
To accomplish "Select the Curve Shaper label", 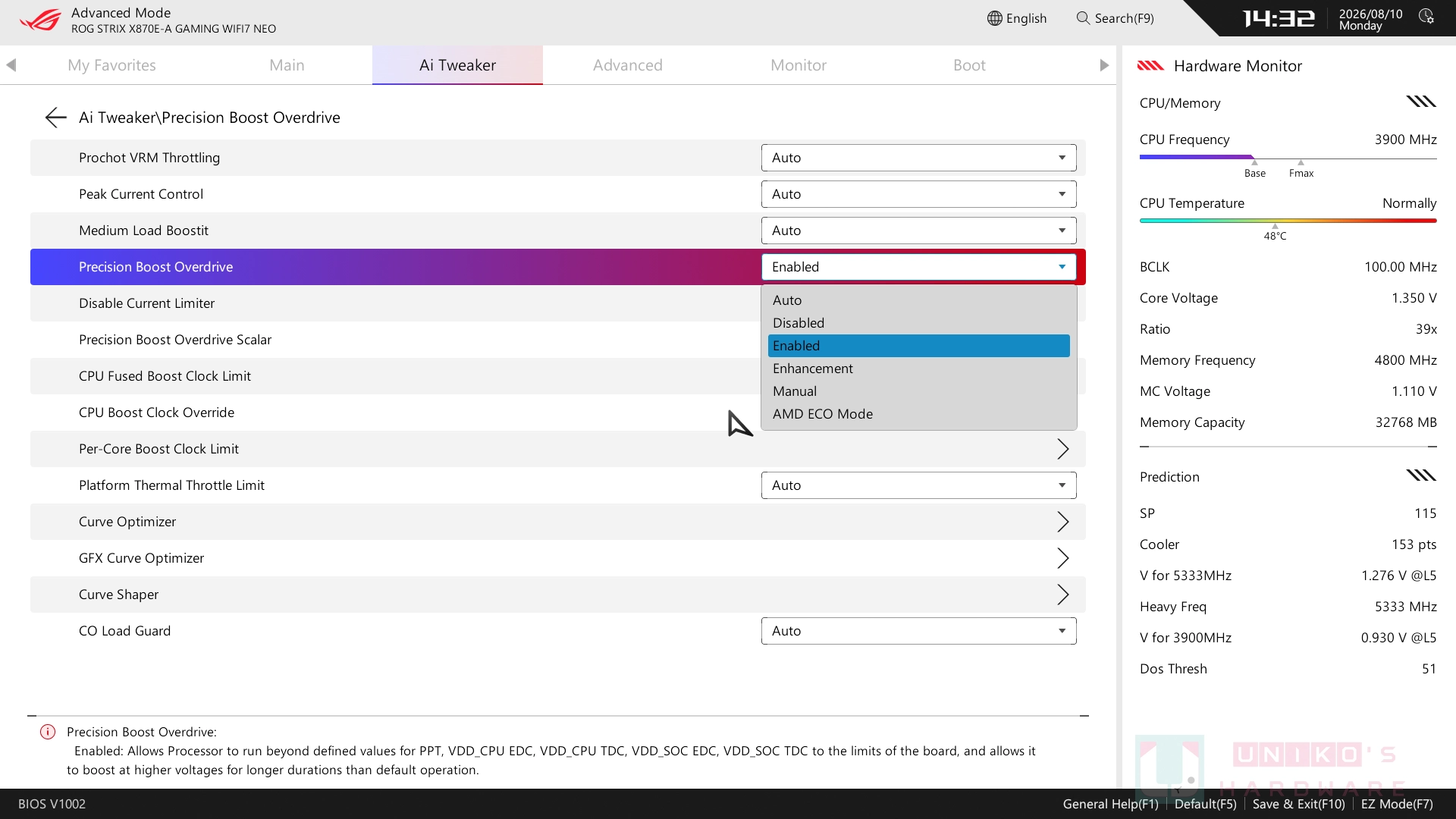I will tap(118, 595).
